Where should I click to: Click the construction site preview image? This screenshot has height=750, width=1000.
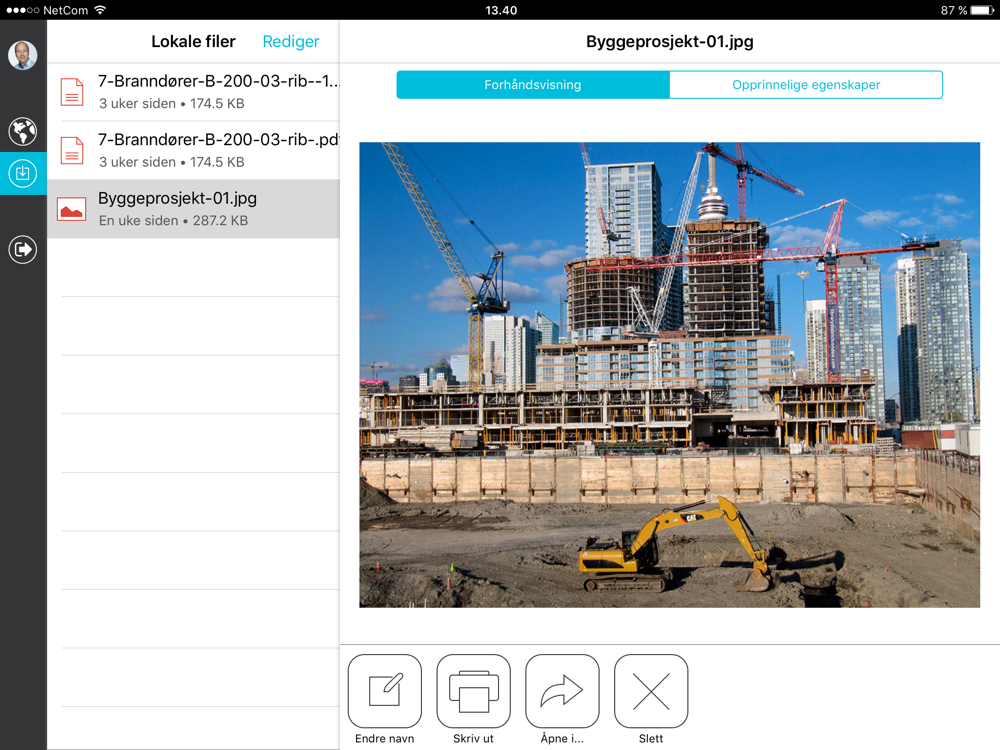(670, 375)
